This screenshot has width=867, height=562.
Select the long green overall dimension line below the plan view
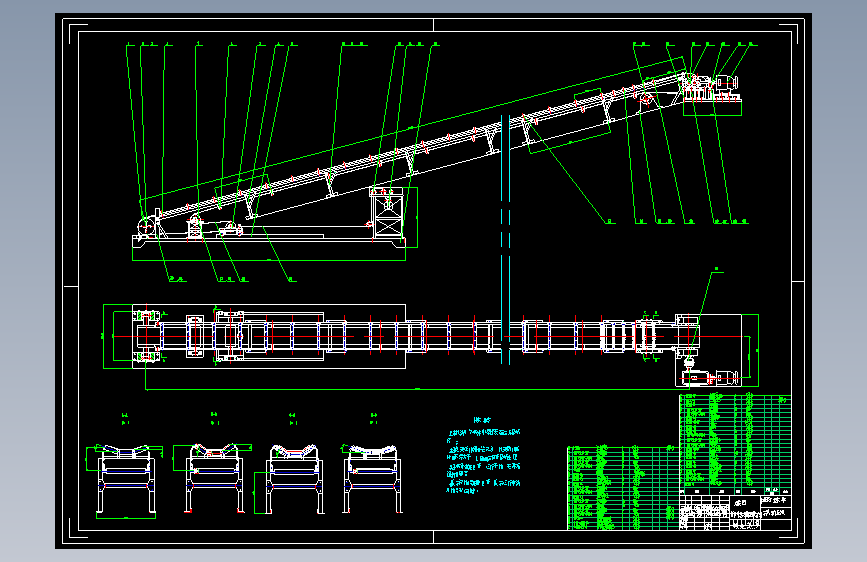[x=417, y=389]
